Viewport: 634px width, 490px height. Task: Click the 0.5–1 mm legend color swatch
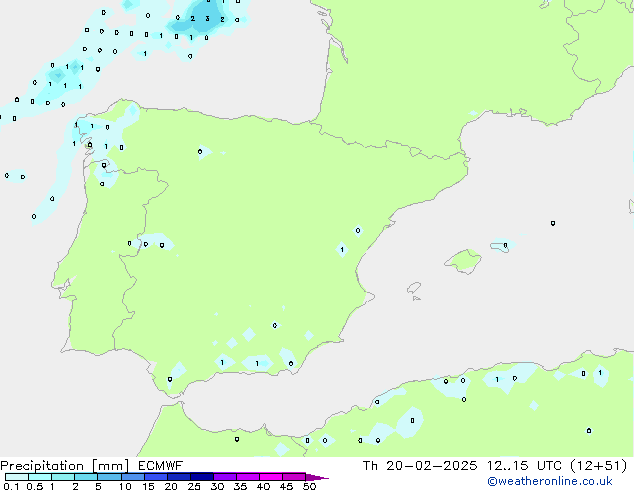pos(40,477)
